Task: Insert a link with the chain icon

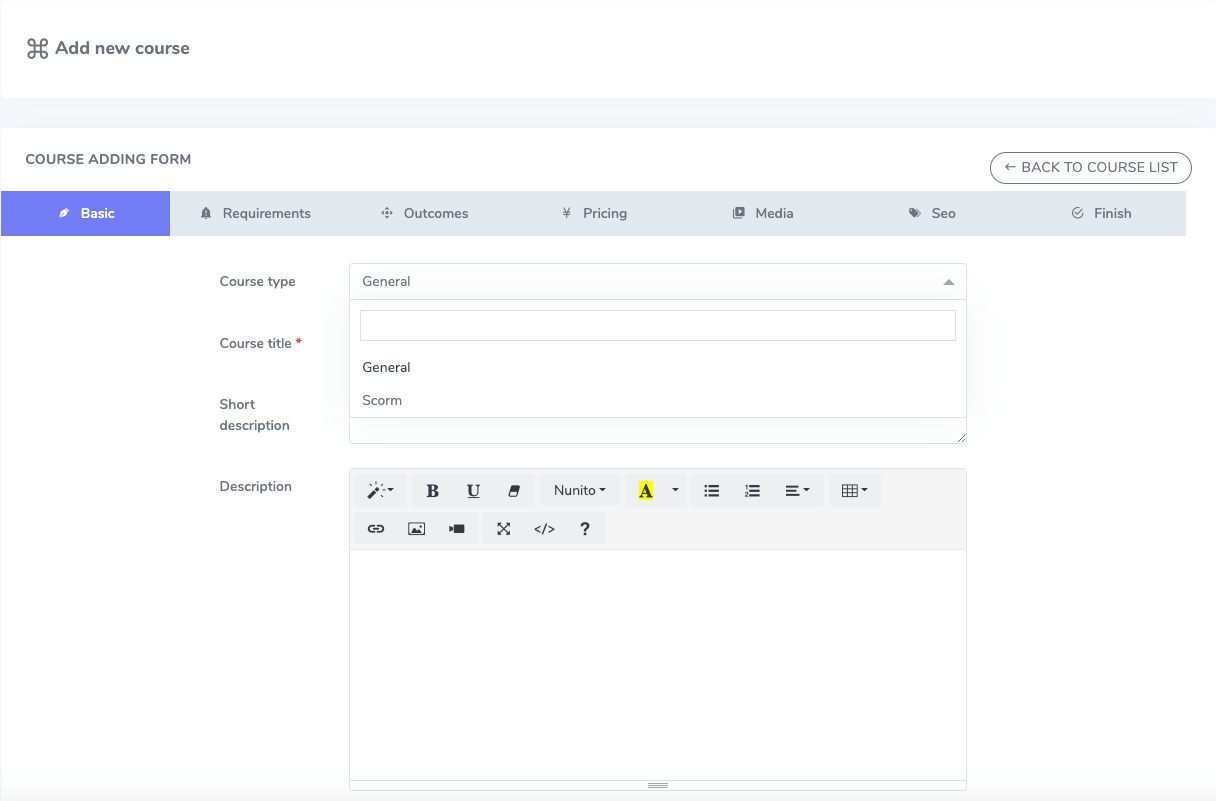Action: 376,529
